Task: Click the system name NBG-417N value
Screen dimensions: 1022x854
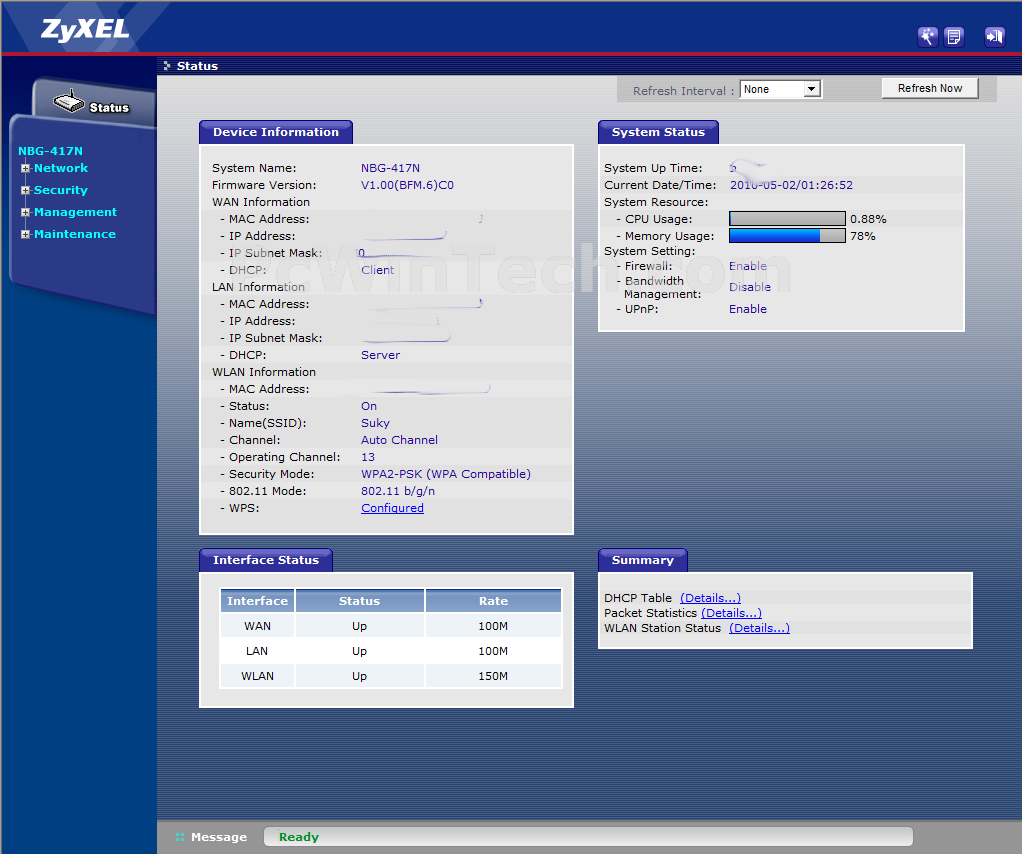Action: 390,168
